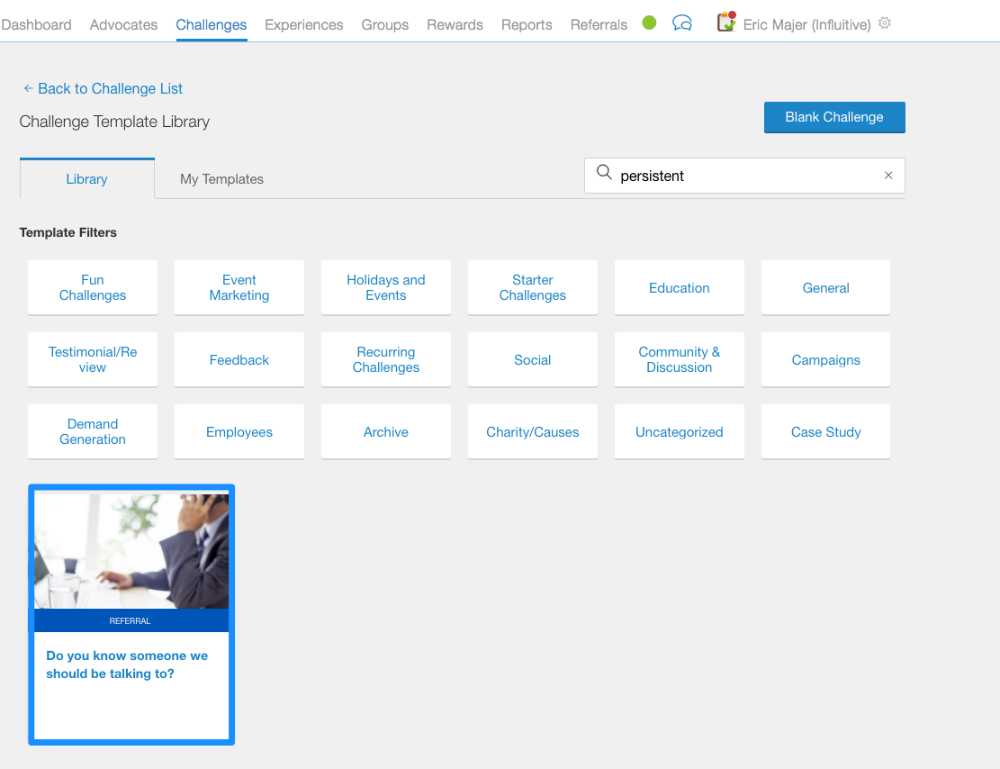
Task: Click the back arrow icon
Action: [28, 89]
